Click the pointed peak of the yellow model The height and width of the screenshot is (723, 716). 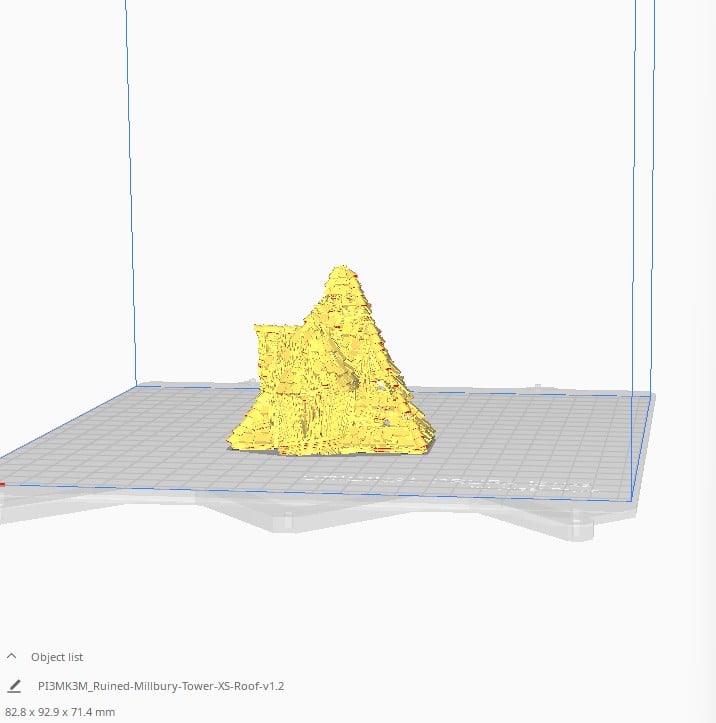tap(343, 270)
